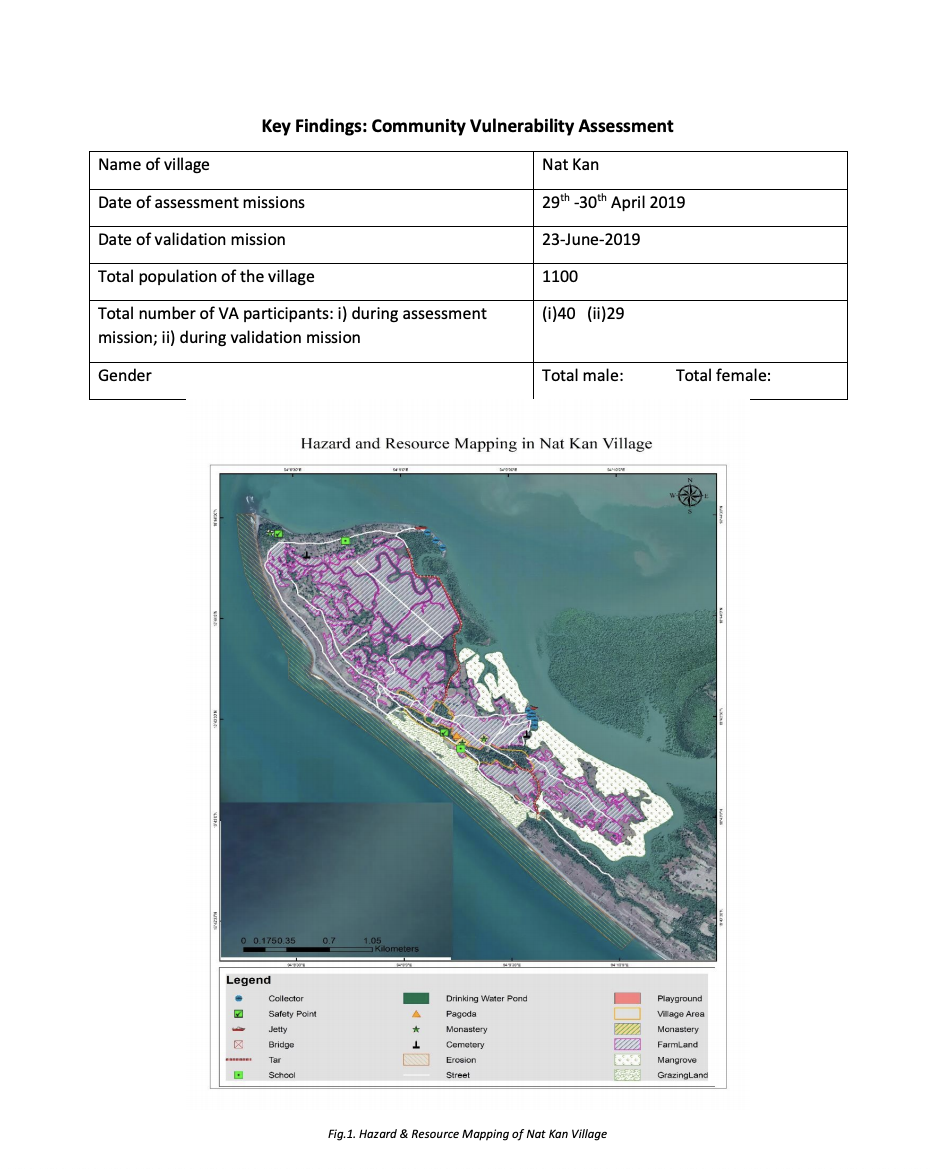Image resolution: width=931 pixels, height=1169 pixels.
Task: Click the Bridge symbol in the legend
Action: [x=239, y=1045]
